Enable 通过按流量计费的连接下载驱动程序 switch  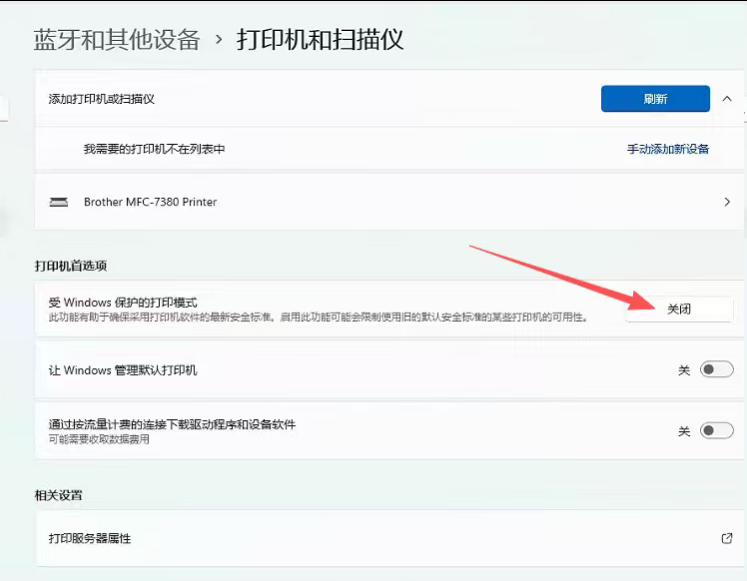point(716,431)
